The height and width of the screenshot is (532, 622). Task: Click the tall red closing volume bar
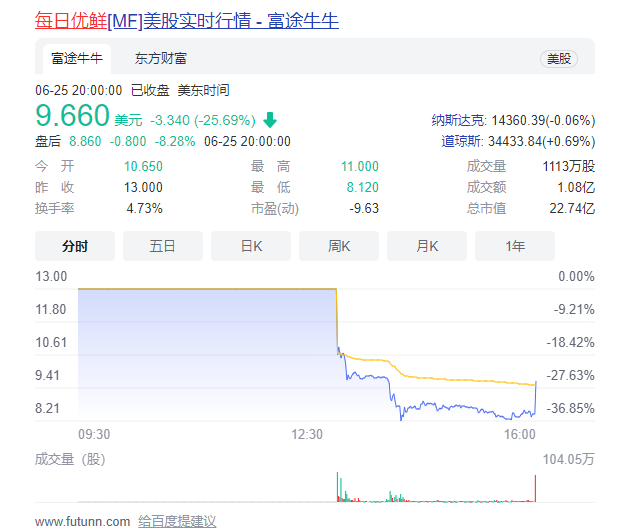click(535, 488)
